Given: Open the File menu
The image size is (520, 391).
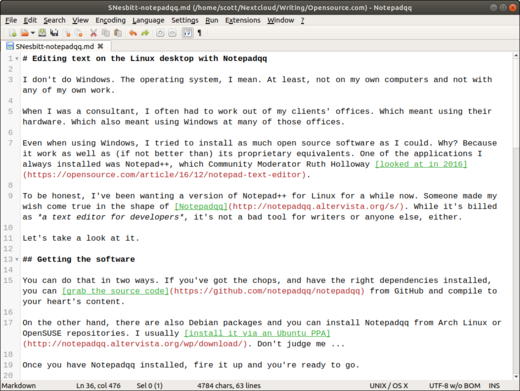Looking at the screenshot, I should pos(11,20).
